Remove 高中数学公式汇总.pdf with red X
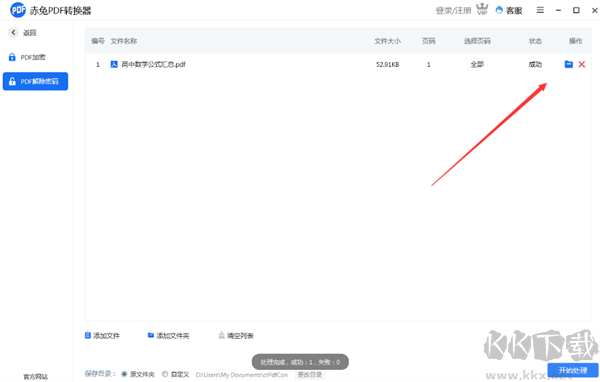This screenshot has width=600, height=382. (582, 64)
